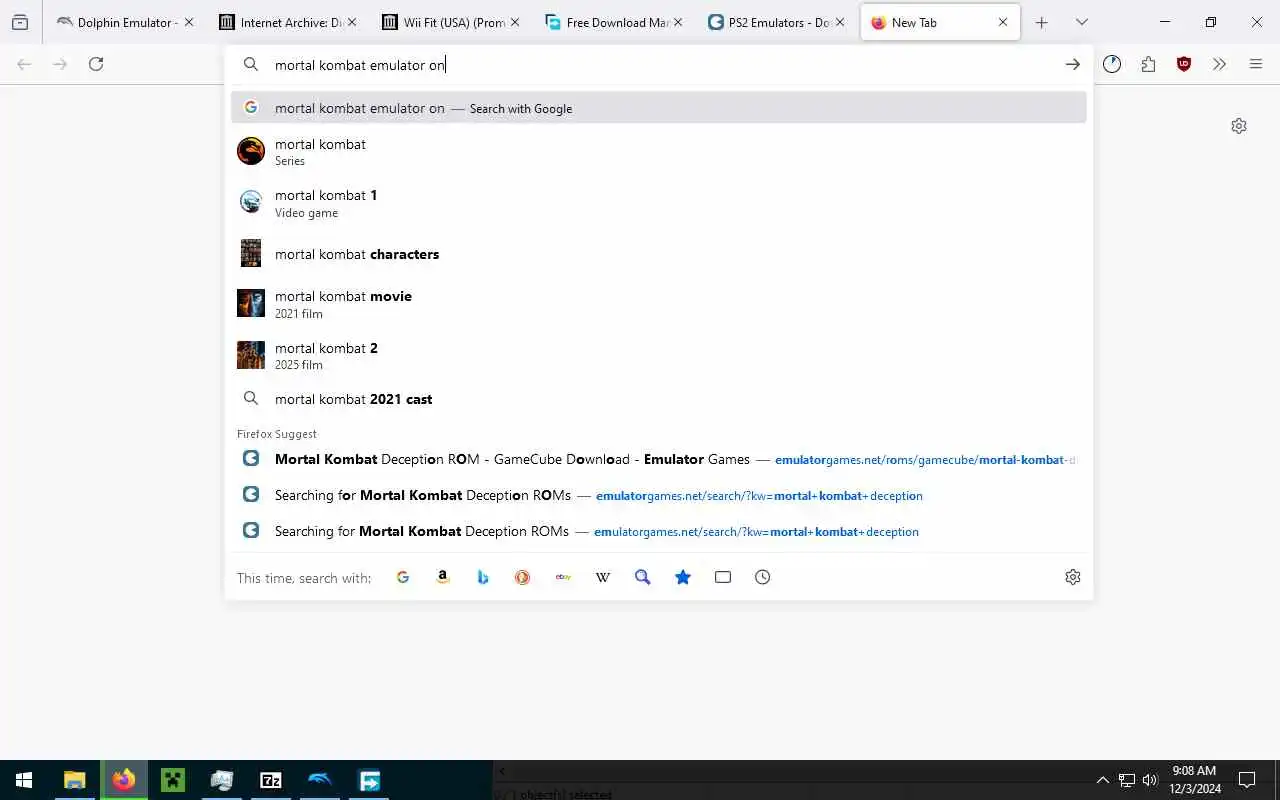
Task: Open the clock showing 9:08 AM
Action: coord(1194,780)
